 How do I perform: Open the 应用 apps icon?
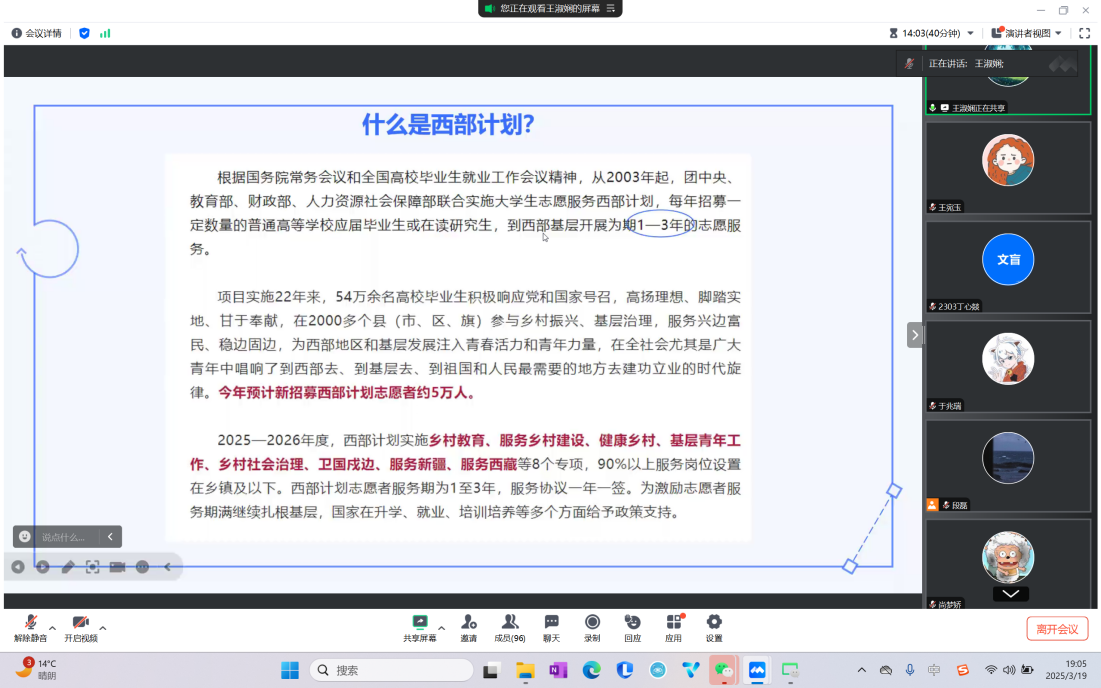tap(673, 623)
